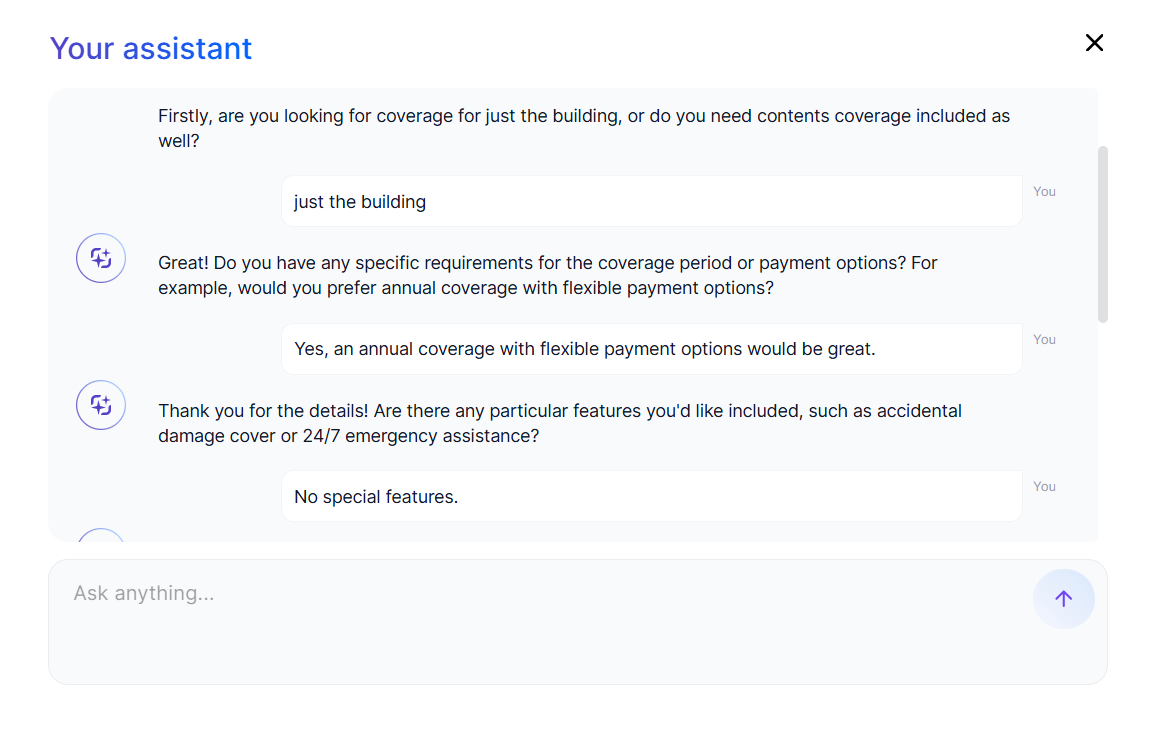Click assistant avatar beside coverage period question
Viewport: 1156px width, 740px height.
click(x=101, y=258)
